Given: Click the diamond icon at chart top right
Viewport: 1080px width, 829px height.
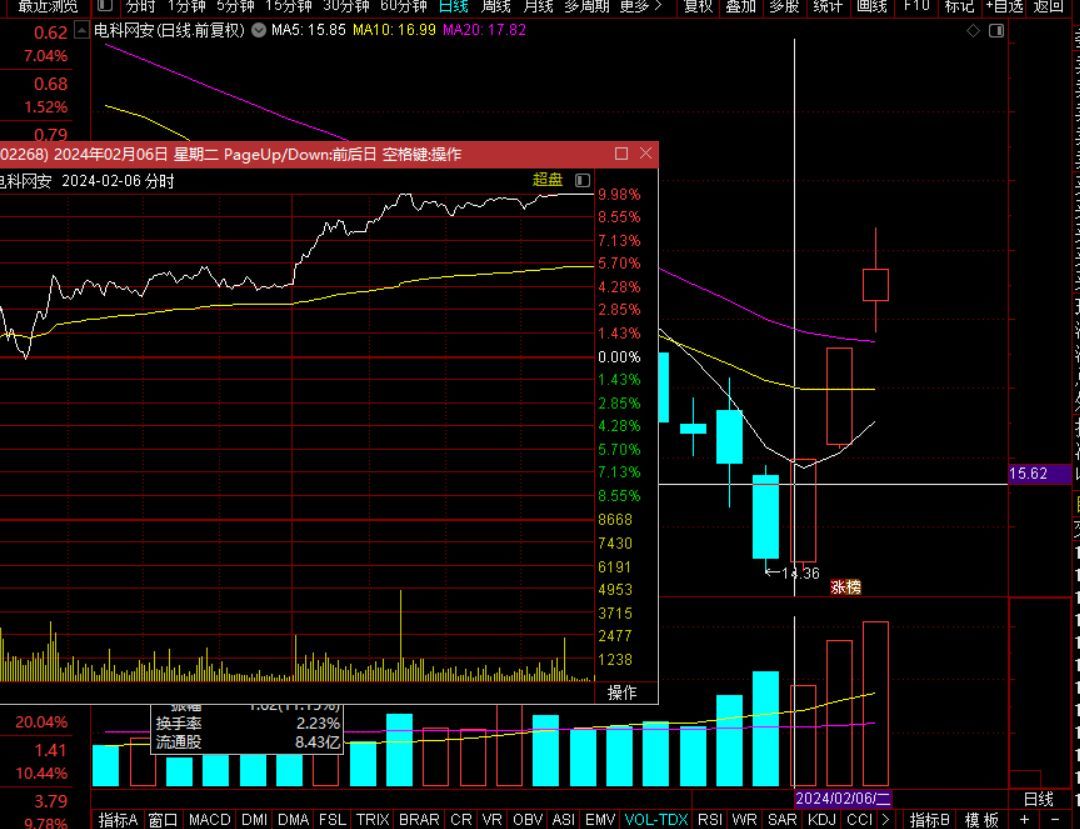Looking at the screenshot, I should (x=974, y=31).
